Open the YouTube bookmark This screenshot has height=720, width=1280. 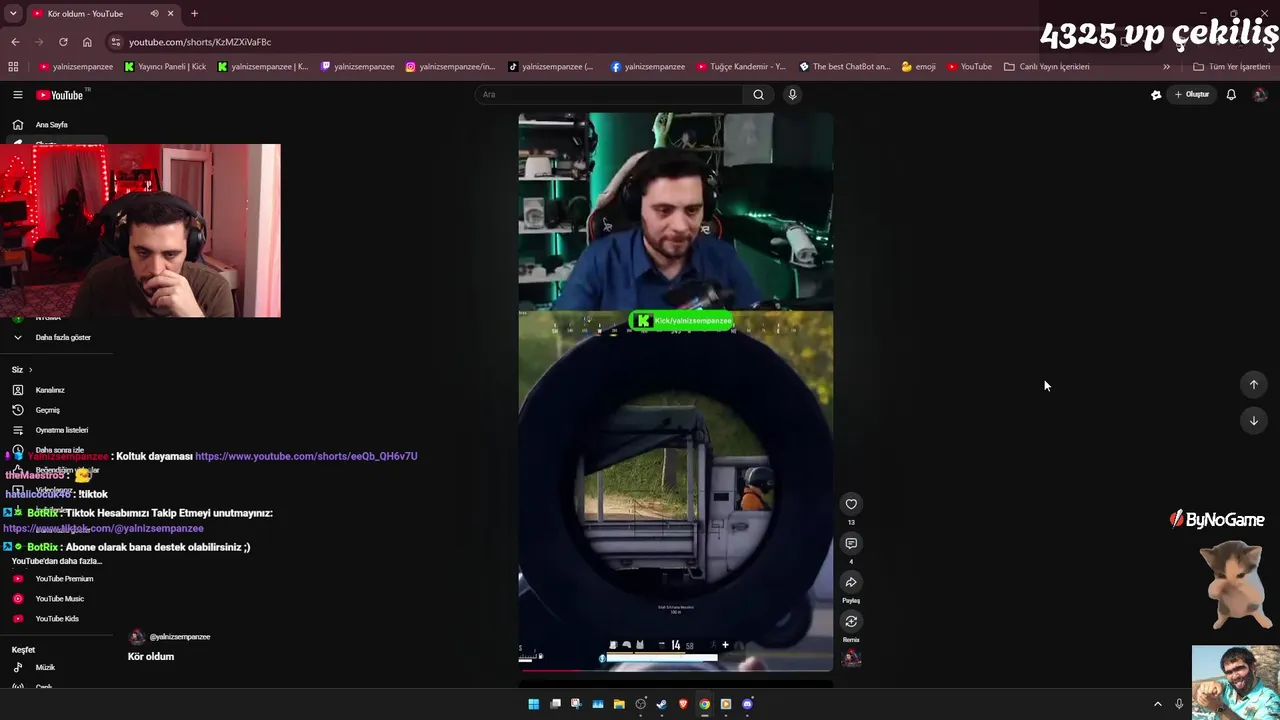click(x=970, y=67)
